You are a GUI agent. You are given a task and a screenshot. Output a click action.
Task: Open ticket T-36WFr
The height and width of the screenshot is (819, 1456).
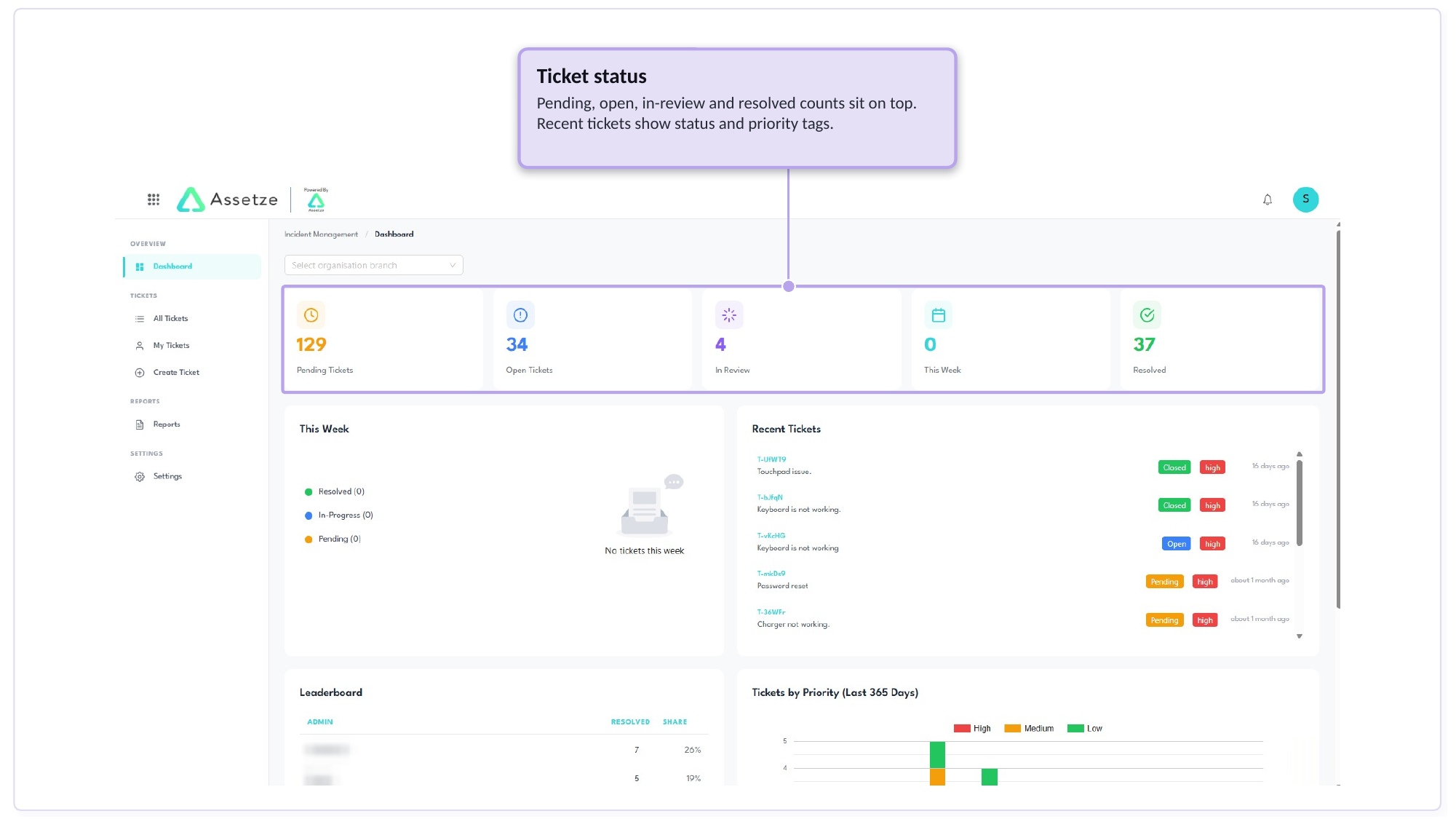771,612
